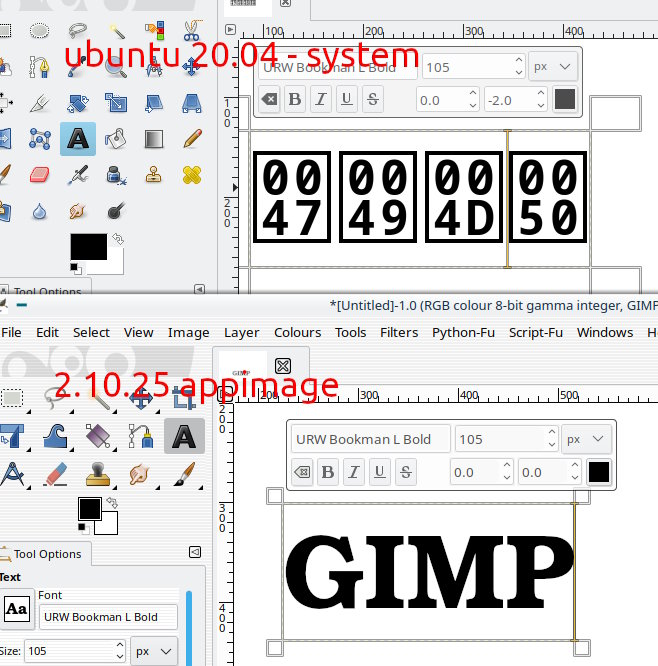This screenshot has height=666, width=658.
Task: Select the Cage Transform tool
Action: (x=40, y=139)
